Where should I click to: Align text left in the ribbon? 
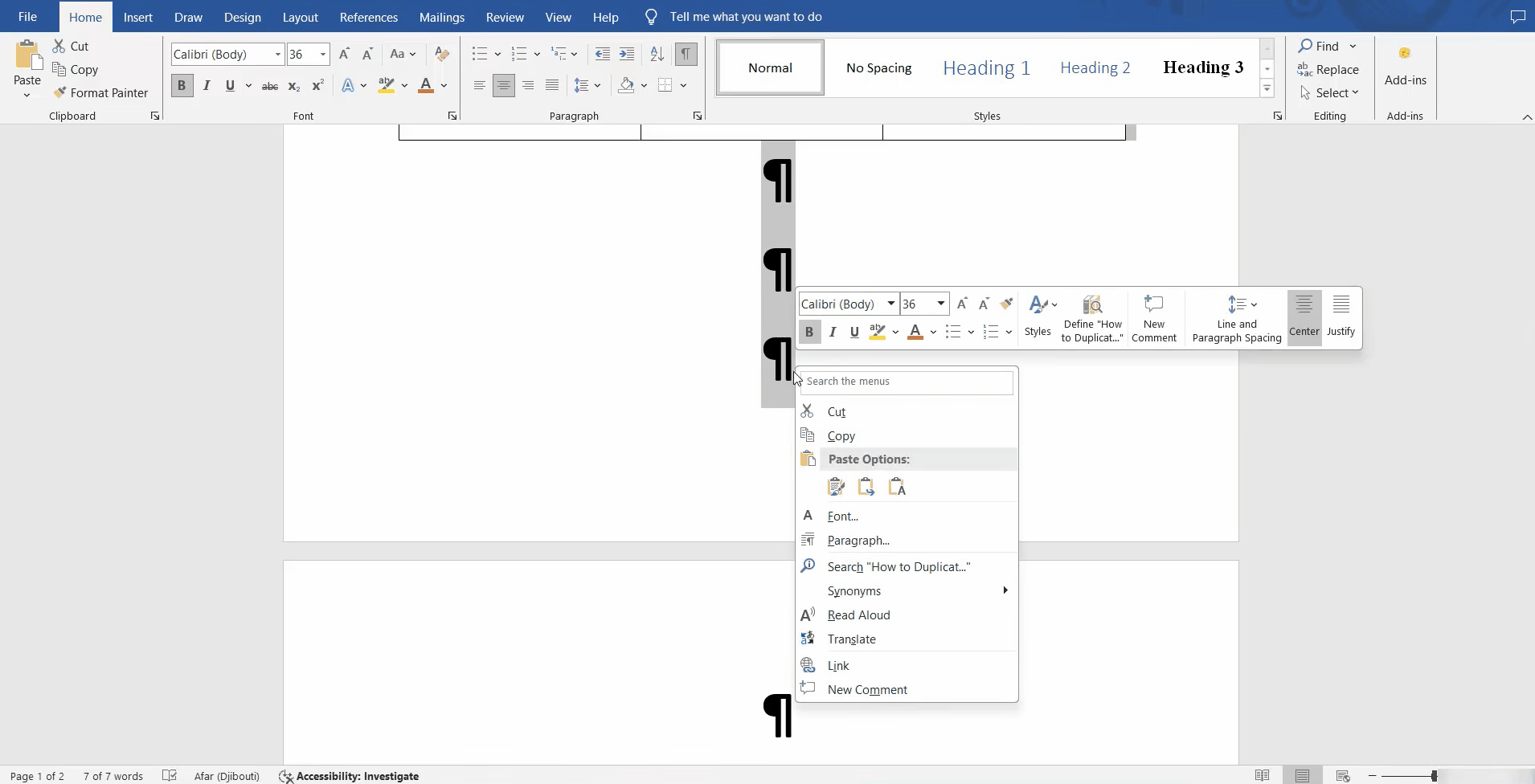point(479,85)
